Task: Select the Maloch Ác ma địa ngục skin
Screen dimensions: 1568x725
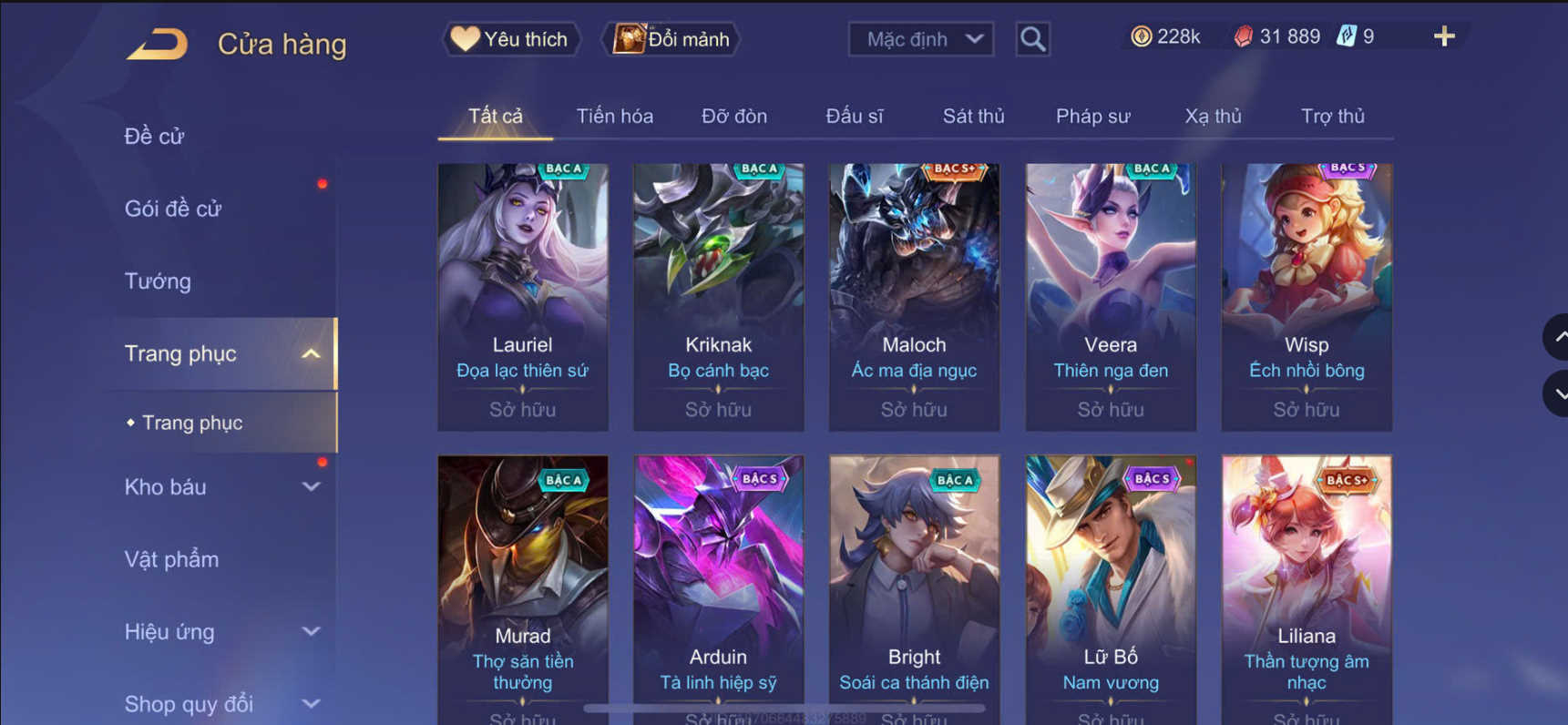Action: (x=914, y=297)
